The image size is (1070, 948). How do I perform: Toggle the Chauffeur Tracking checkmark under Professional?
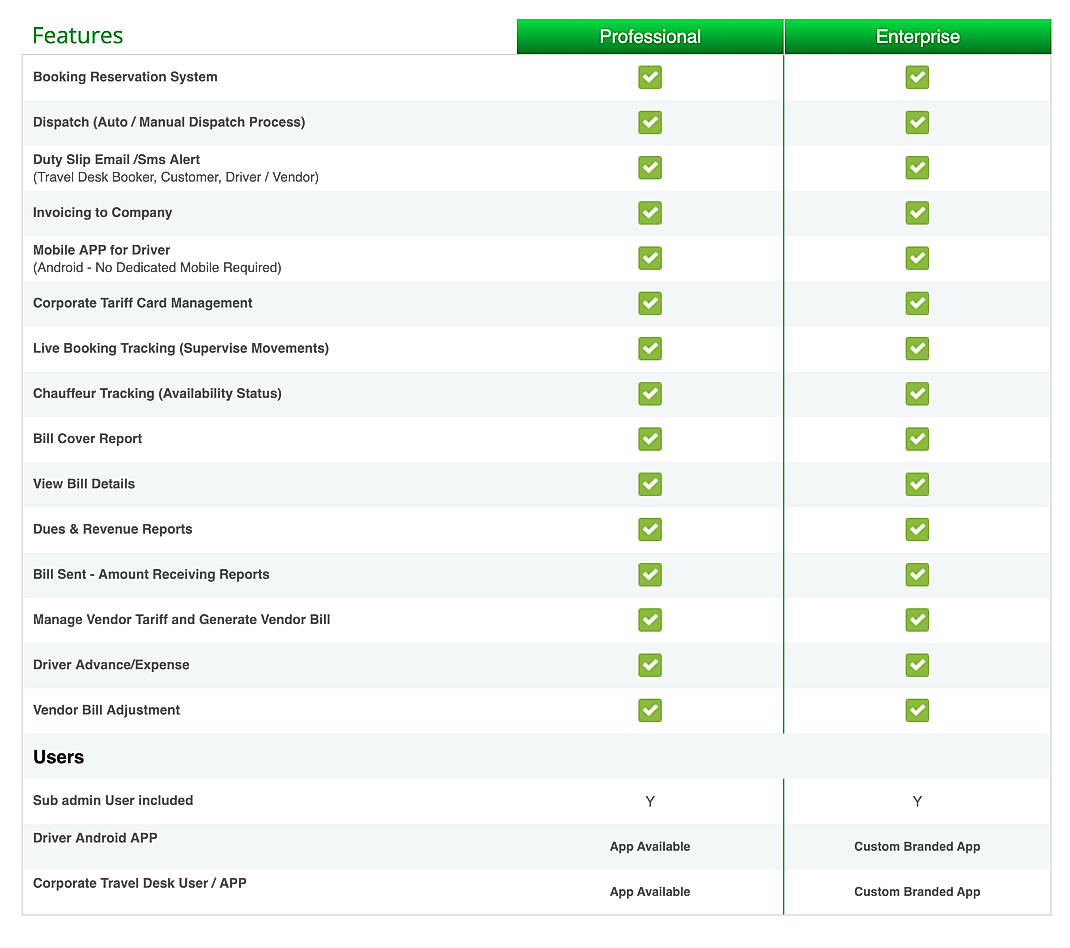[x=650, y=394]
